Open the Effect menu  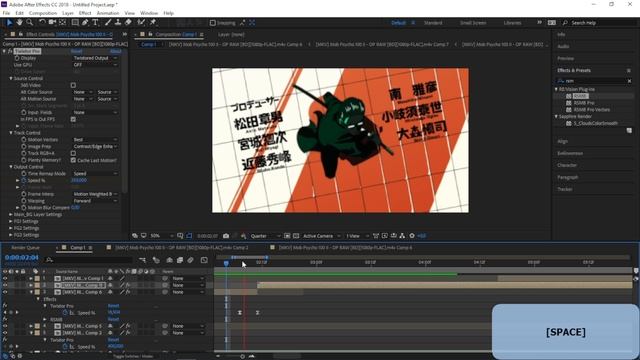(x=85, y=13)
